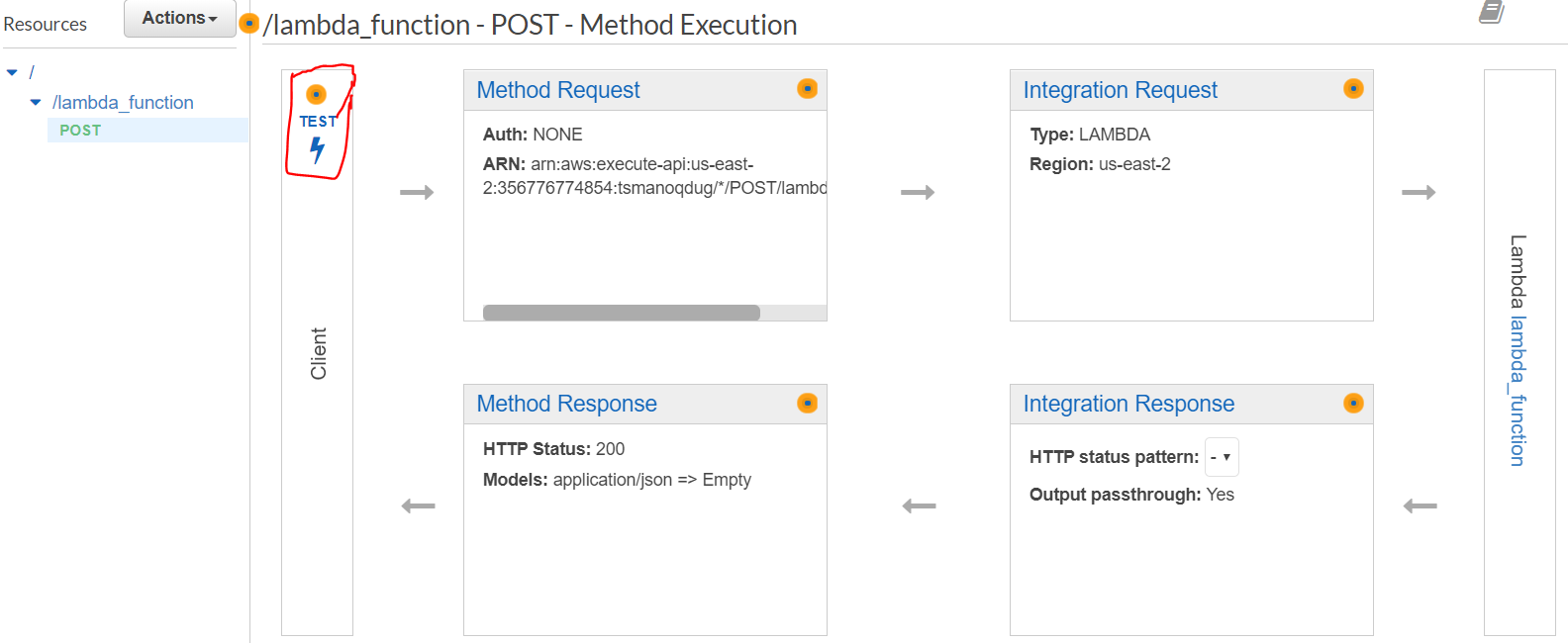Click orange dot beside page title
Image resolution: width=1568 pixels, height=643 pixels.
coord(249,23)
